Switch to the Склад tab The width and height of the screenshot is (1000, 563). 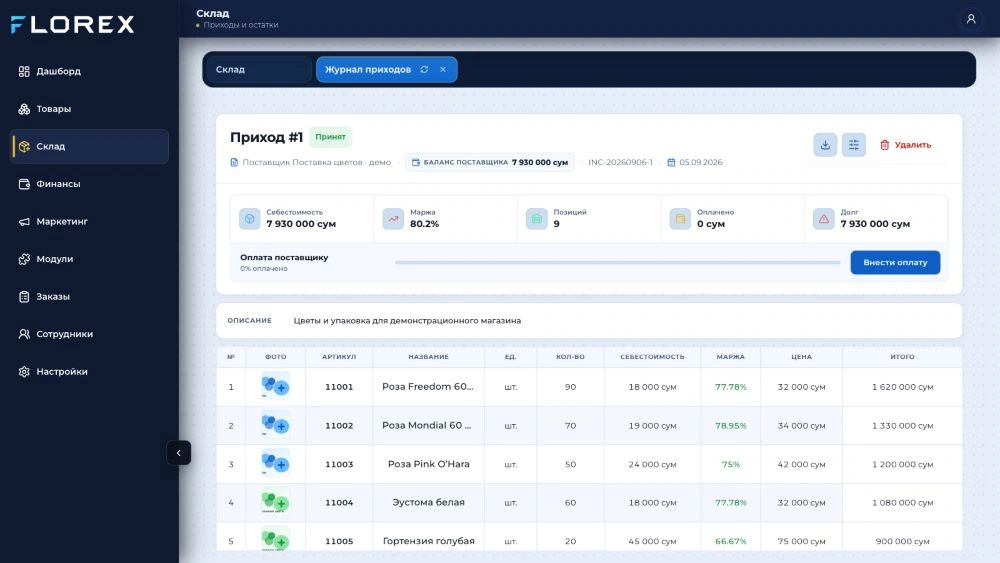tap(258, 69)
